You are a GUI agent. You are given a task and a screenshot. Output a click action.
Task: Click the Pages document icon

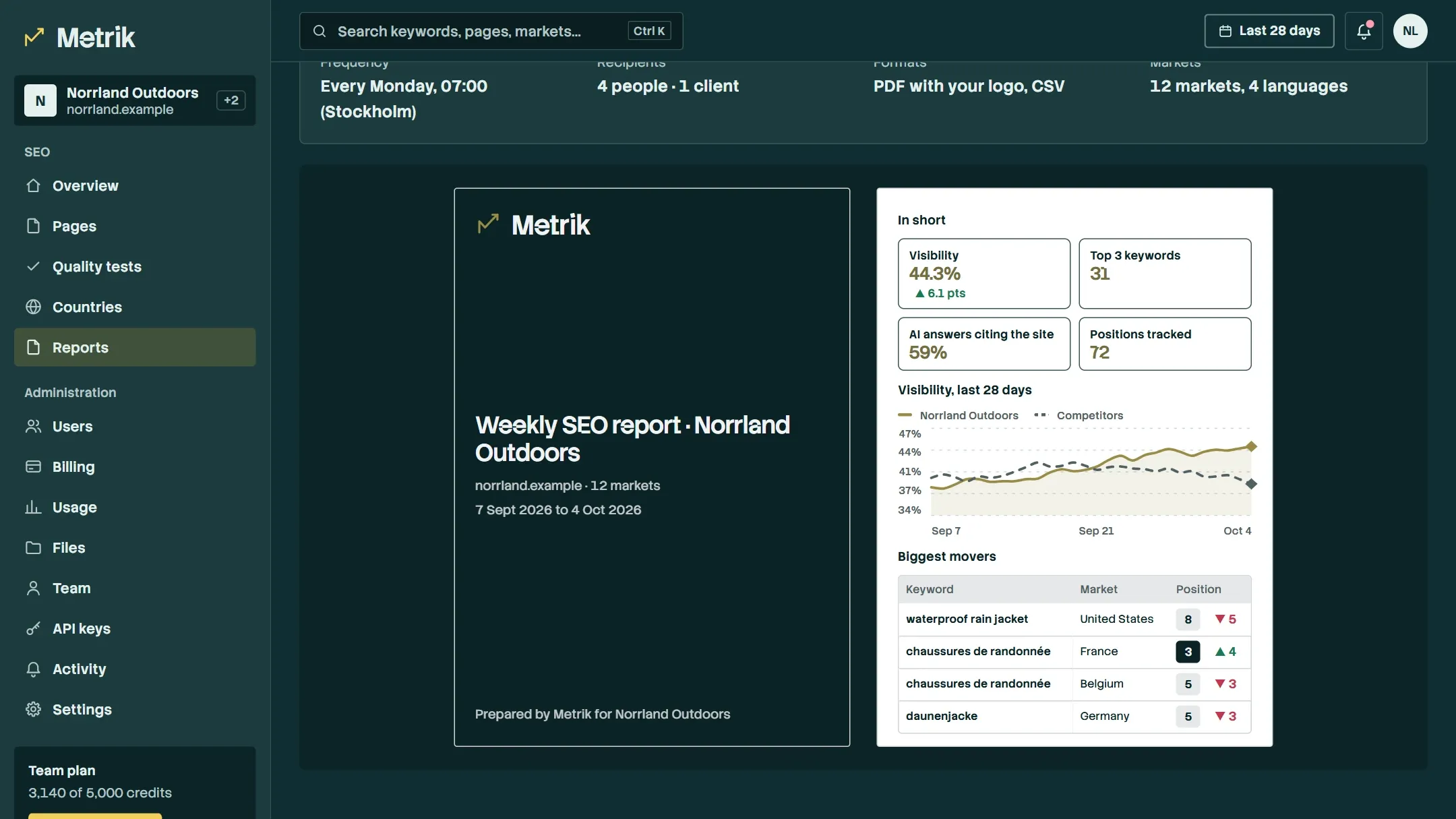pyautogui.click(x=33, y=226)
